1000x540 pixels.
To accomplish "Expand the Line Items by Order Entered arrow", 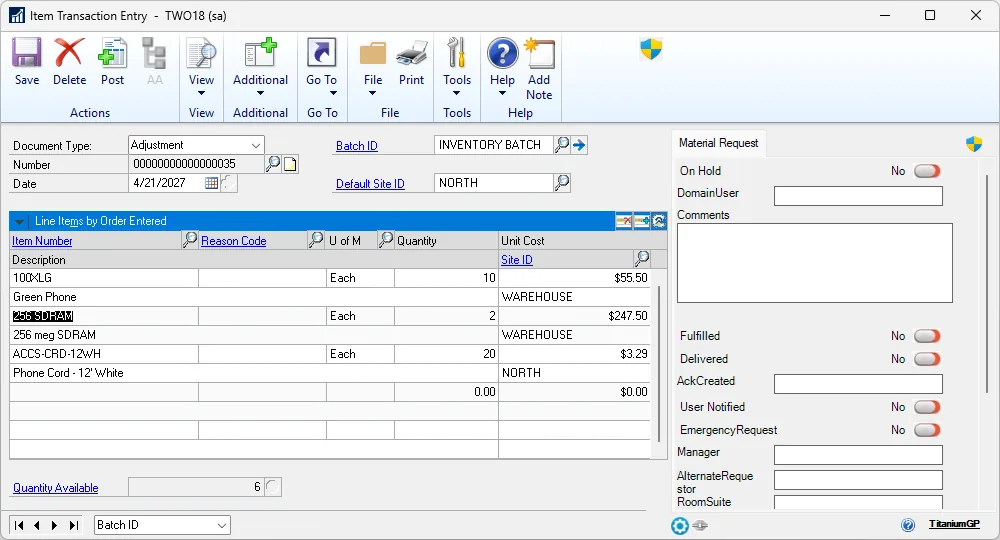I will 19,221.
